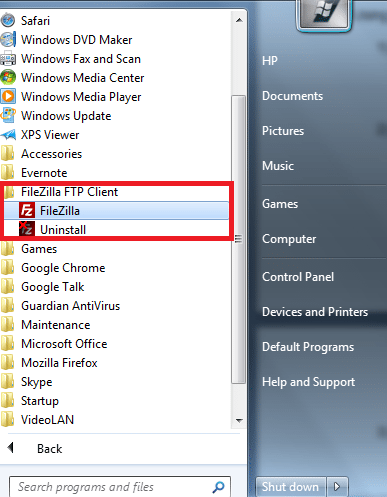The image size is (387, 497).
Task: Open Games in the right pane
Action: pos(280,204)
